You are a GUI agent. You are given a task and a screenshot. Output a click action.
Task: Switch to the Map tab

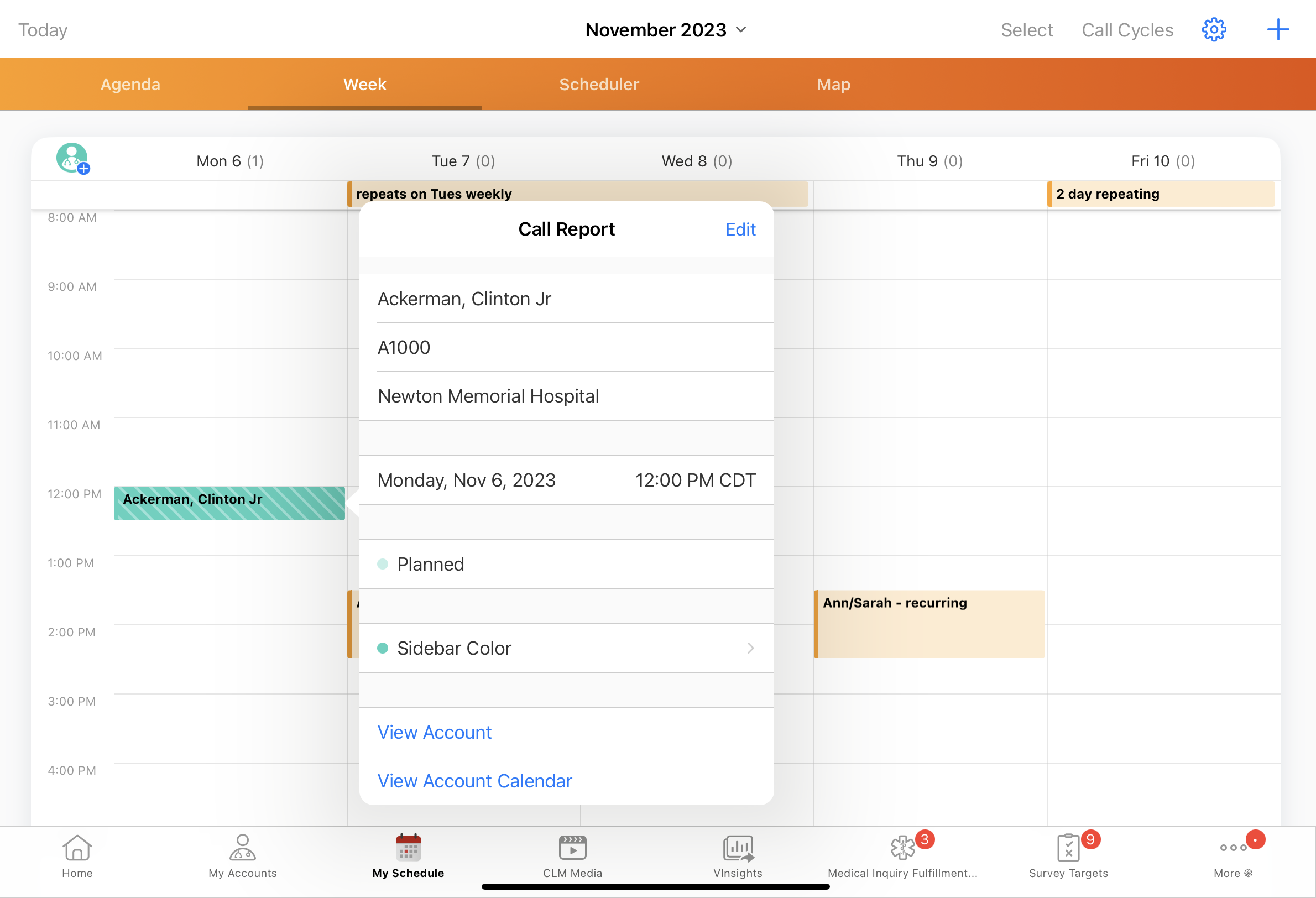833,85
